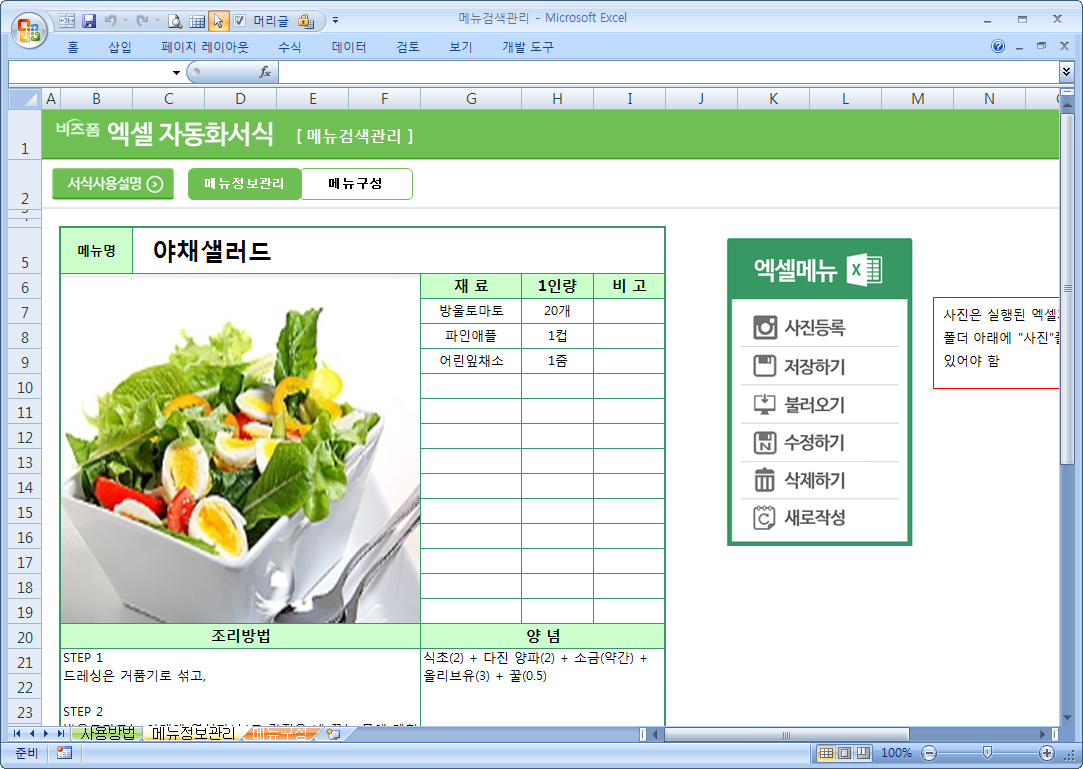The image size is (1083, 769).
Task: Click the notepad icon beside 새로작성
Action: tap(765, 517)
